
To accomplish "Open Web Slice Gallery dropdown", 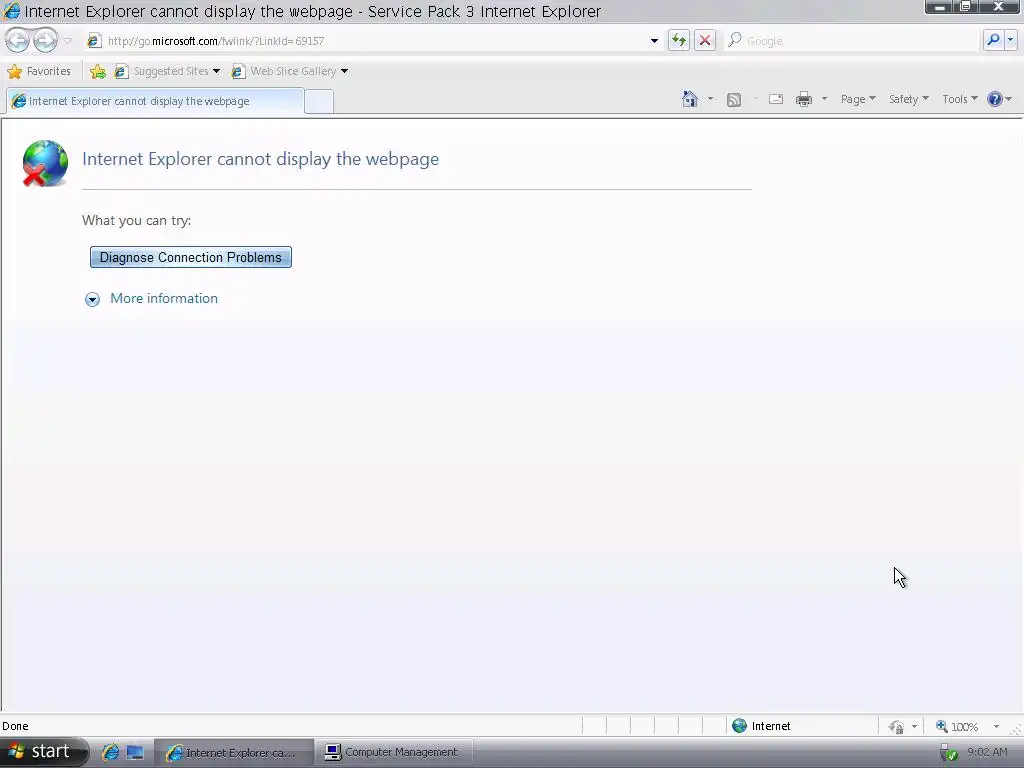I will 290,71.
